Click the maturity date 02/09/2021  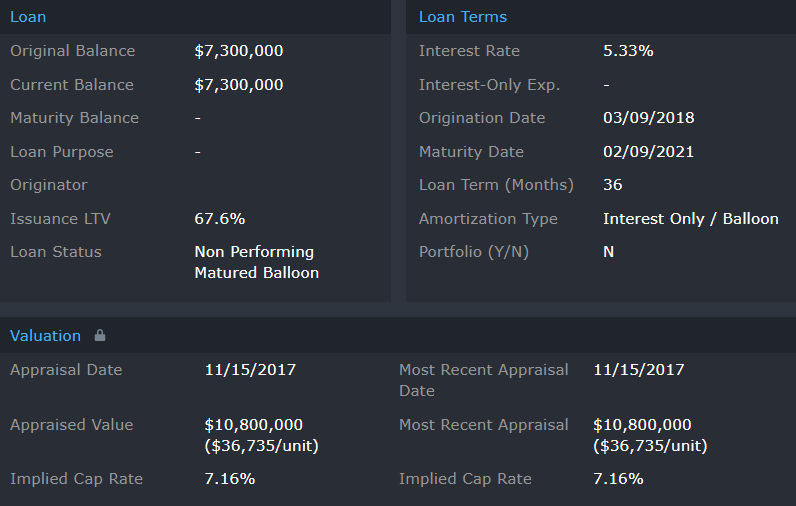pos(648,152)
